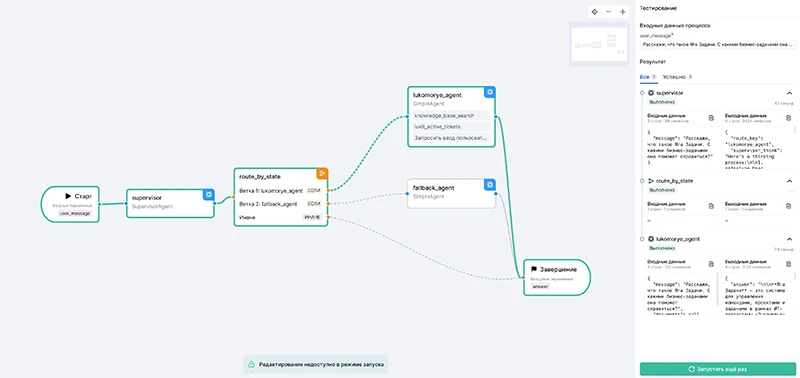Select the Завершение node title
Image resolution: width=800 pixels, height=378 pixels.
pyautogui.click(x=558, y=269)
